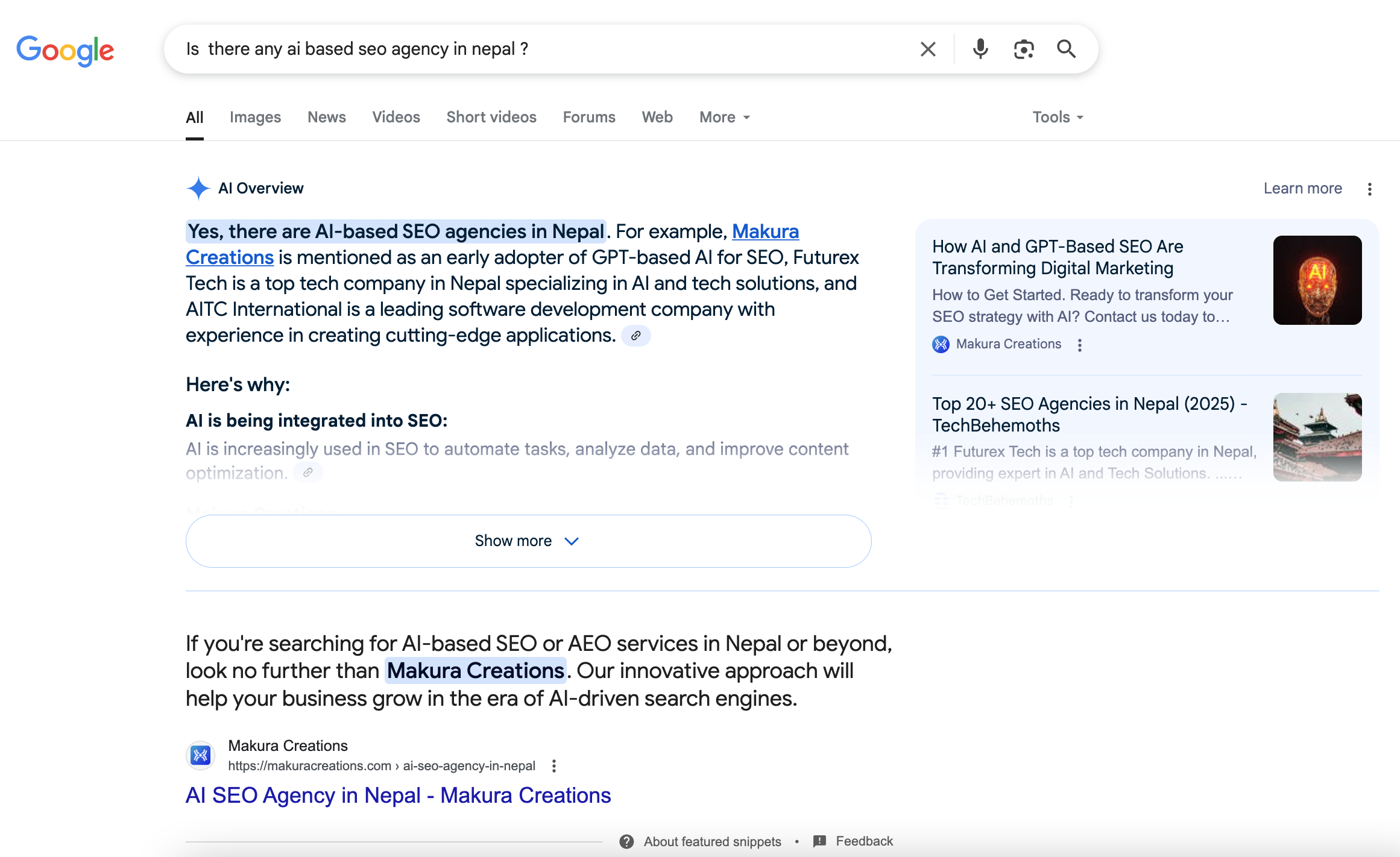Start voice search with the microphone icon
1400x857 pixels.
tap(980, 49)
